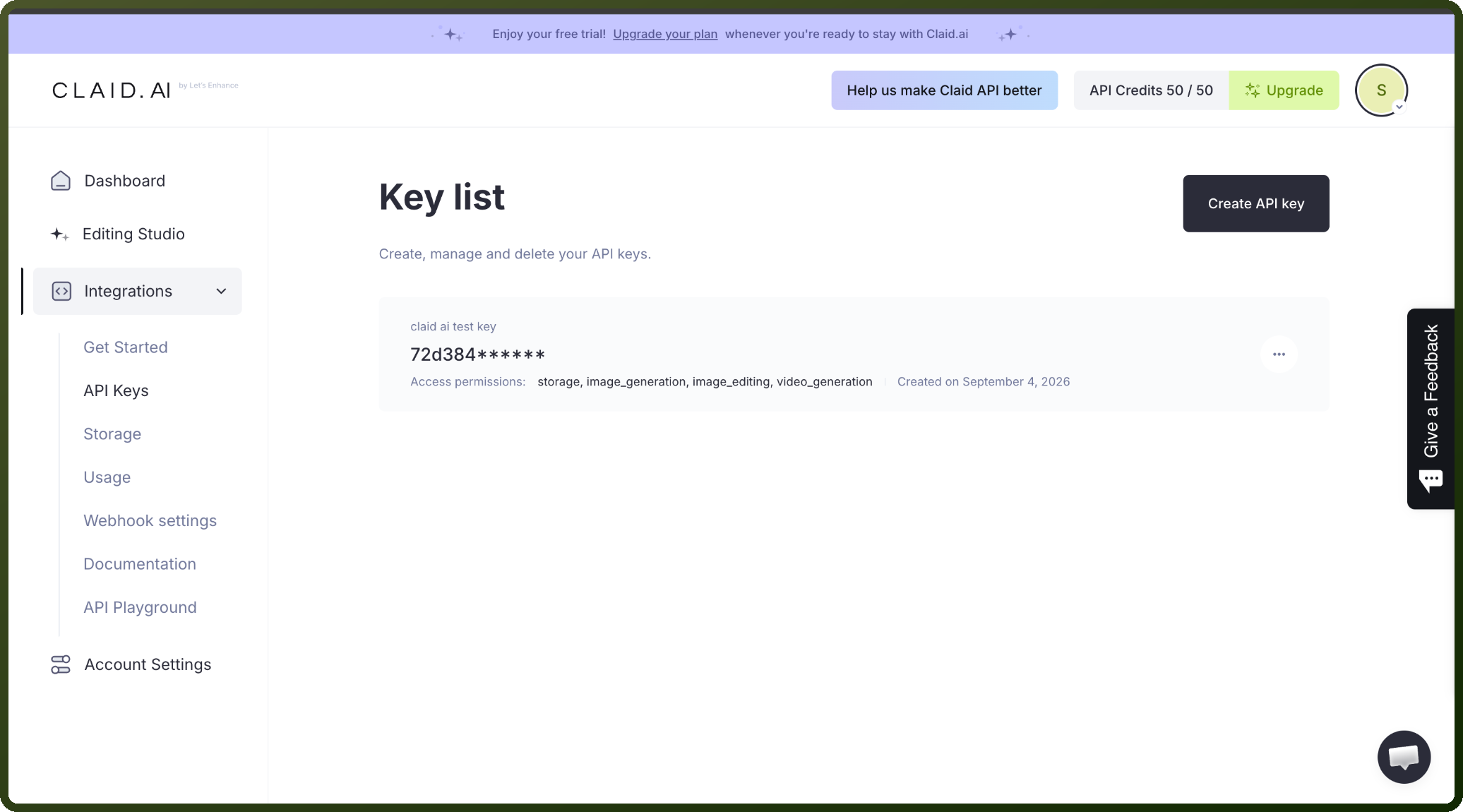Click Help us make Claid API better
Viewport: 1463px width, 812px height.
click(x=944, y=90)
